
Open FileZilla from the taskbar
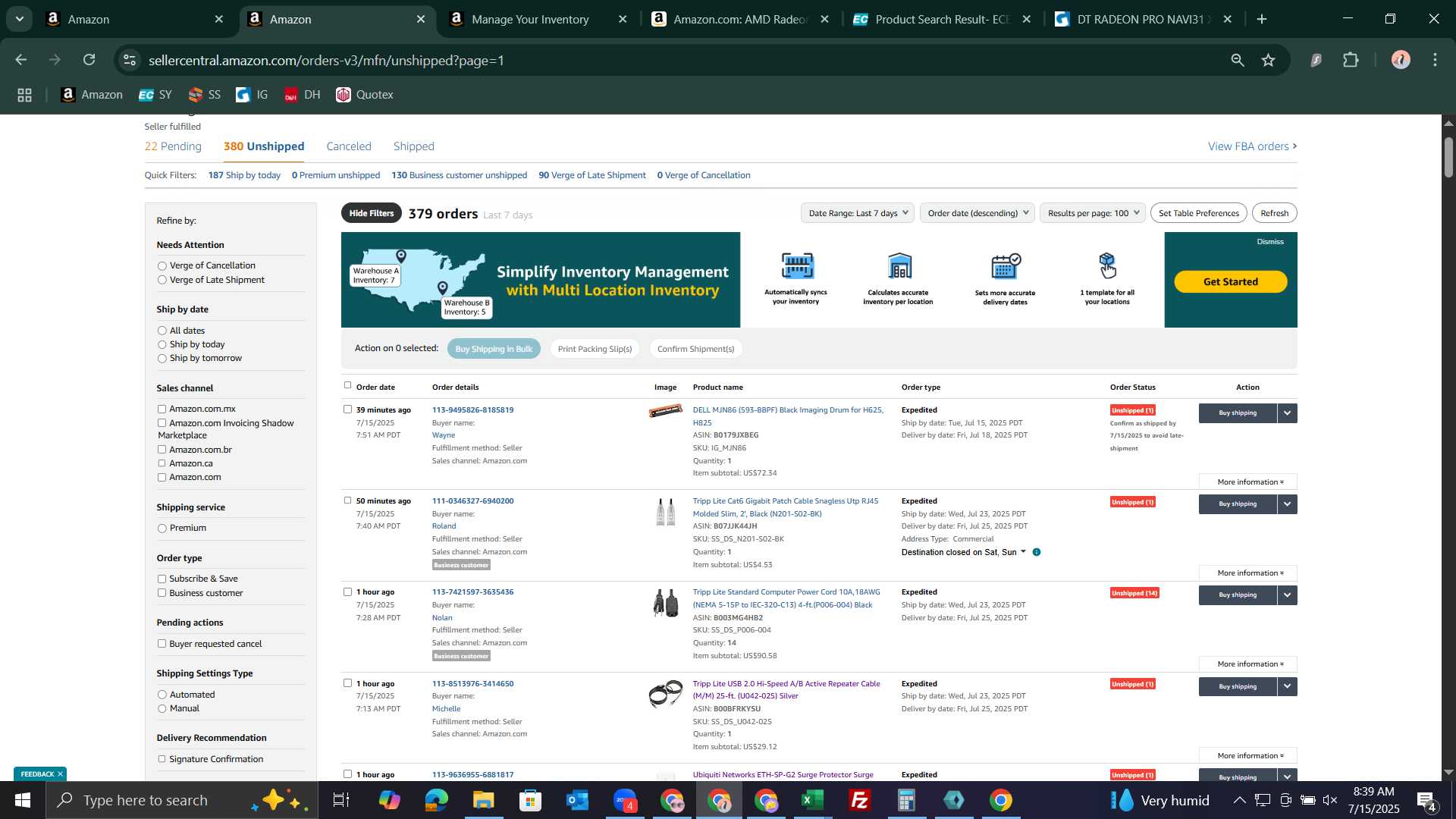860,800
